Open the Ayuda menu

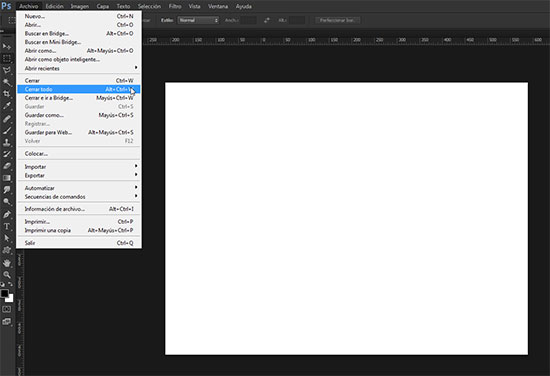click(243, 6)
